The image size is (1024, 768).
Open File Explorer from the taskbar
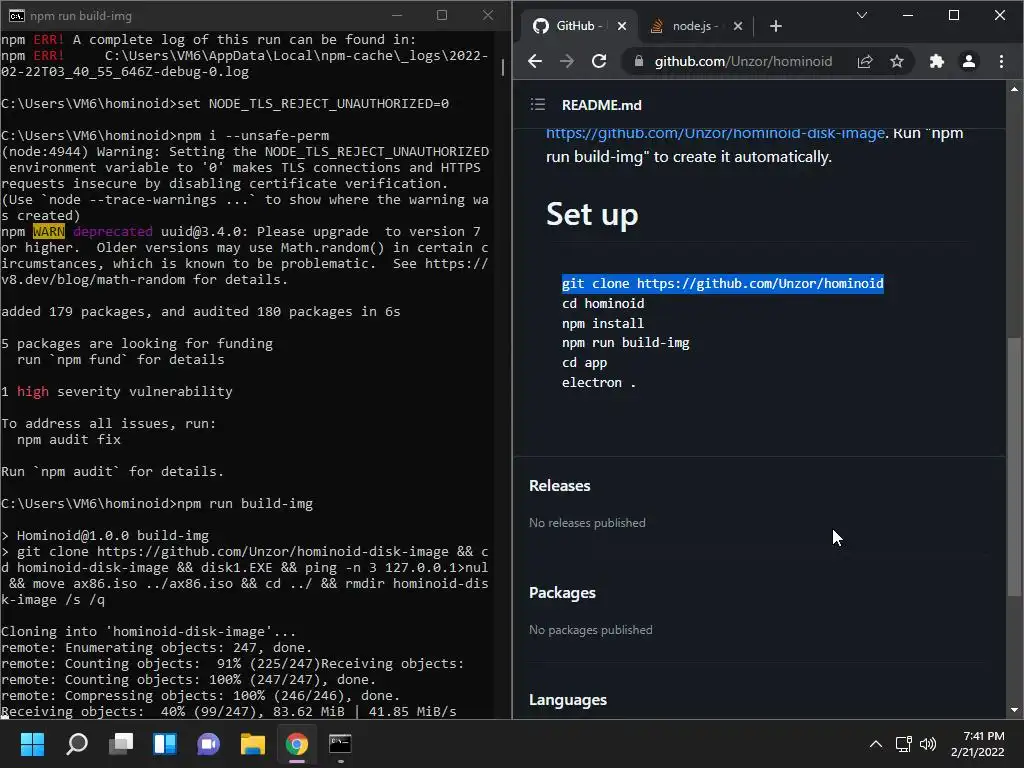tap(253, 744)
